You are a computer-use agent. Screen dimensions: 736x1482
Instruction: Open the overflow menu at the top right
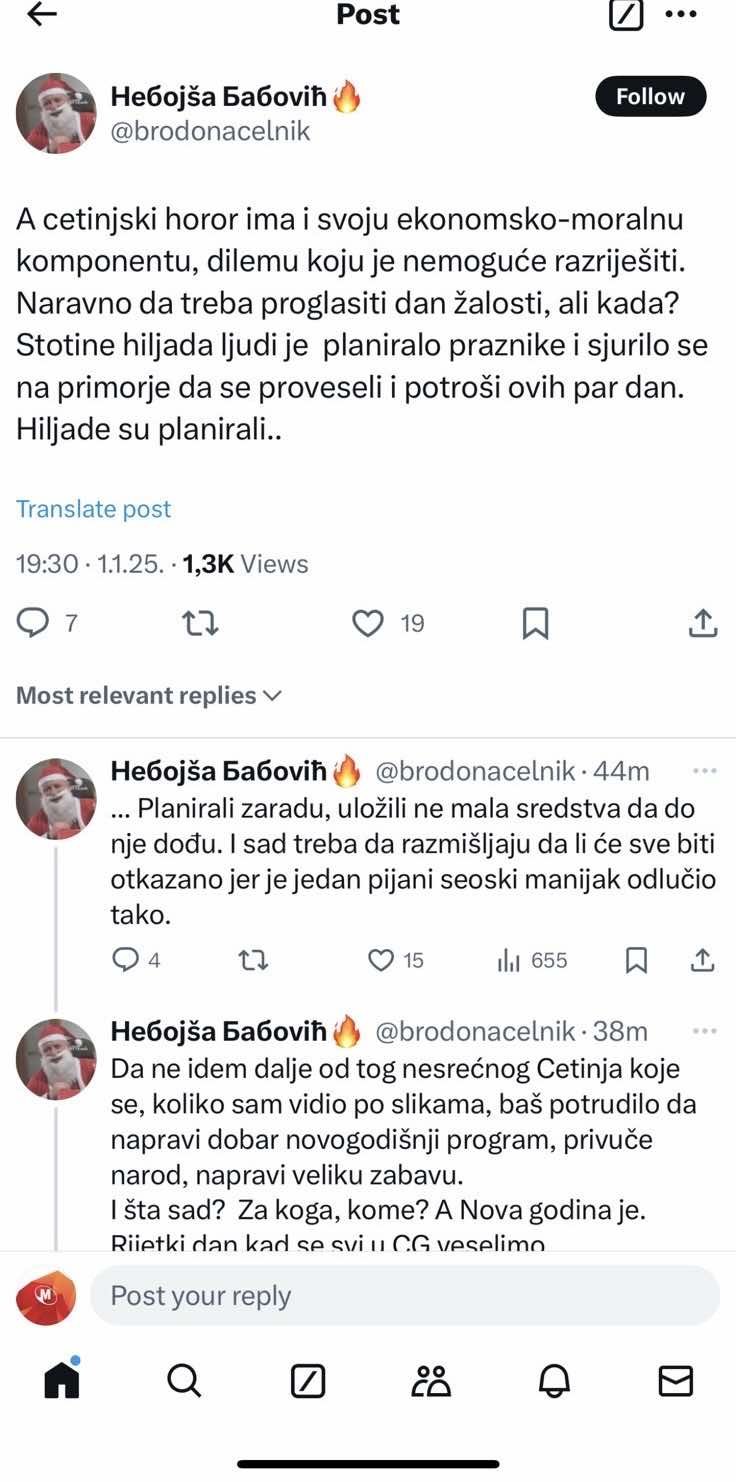681,14
